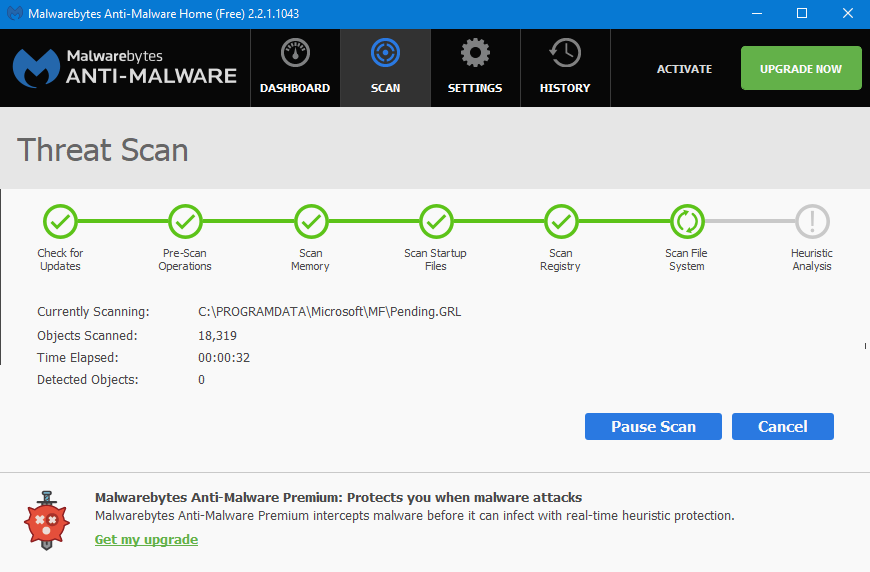
Task: Click the Threat Scan heading
Action: click(x=103, y=150)
